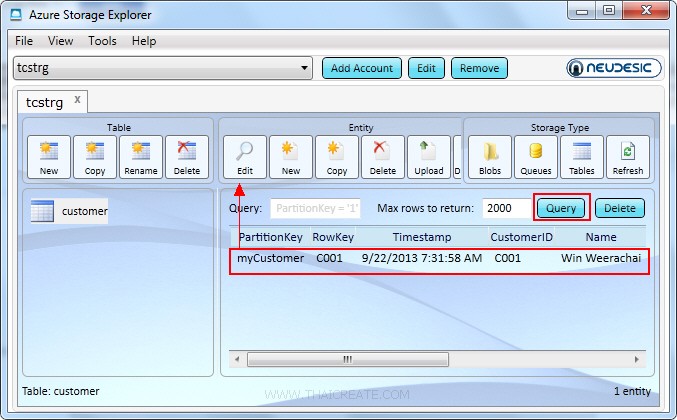677x420 pixels.
Task: Click the Query filter text field
Action: (315, 208)
